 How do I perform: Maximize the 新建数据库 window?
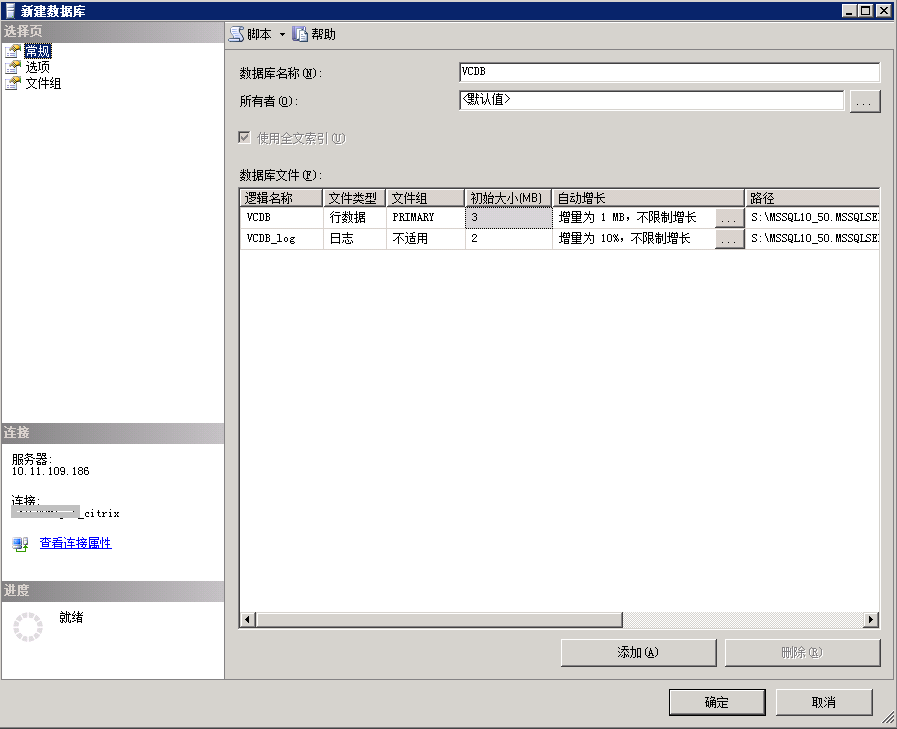coord(866,10)
